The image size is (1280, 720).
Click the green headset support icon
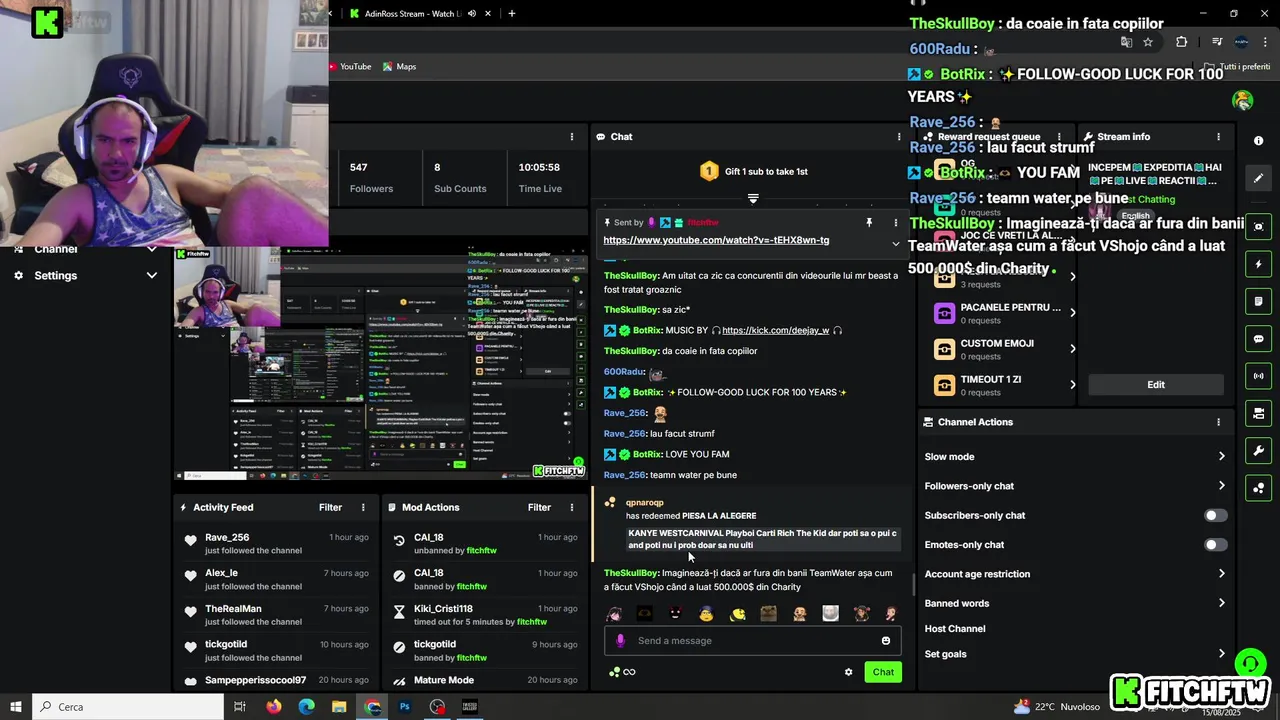tap(1250, 663)
